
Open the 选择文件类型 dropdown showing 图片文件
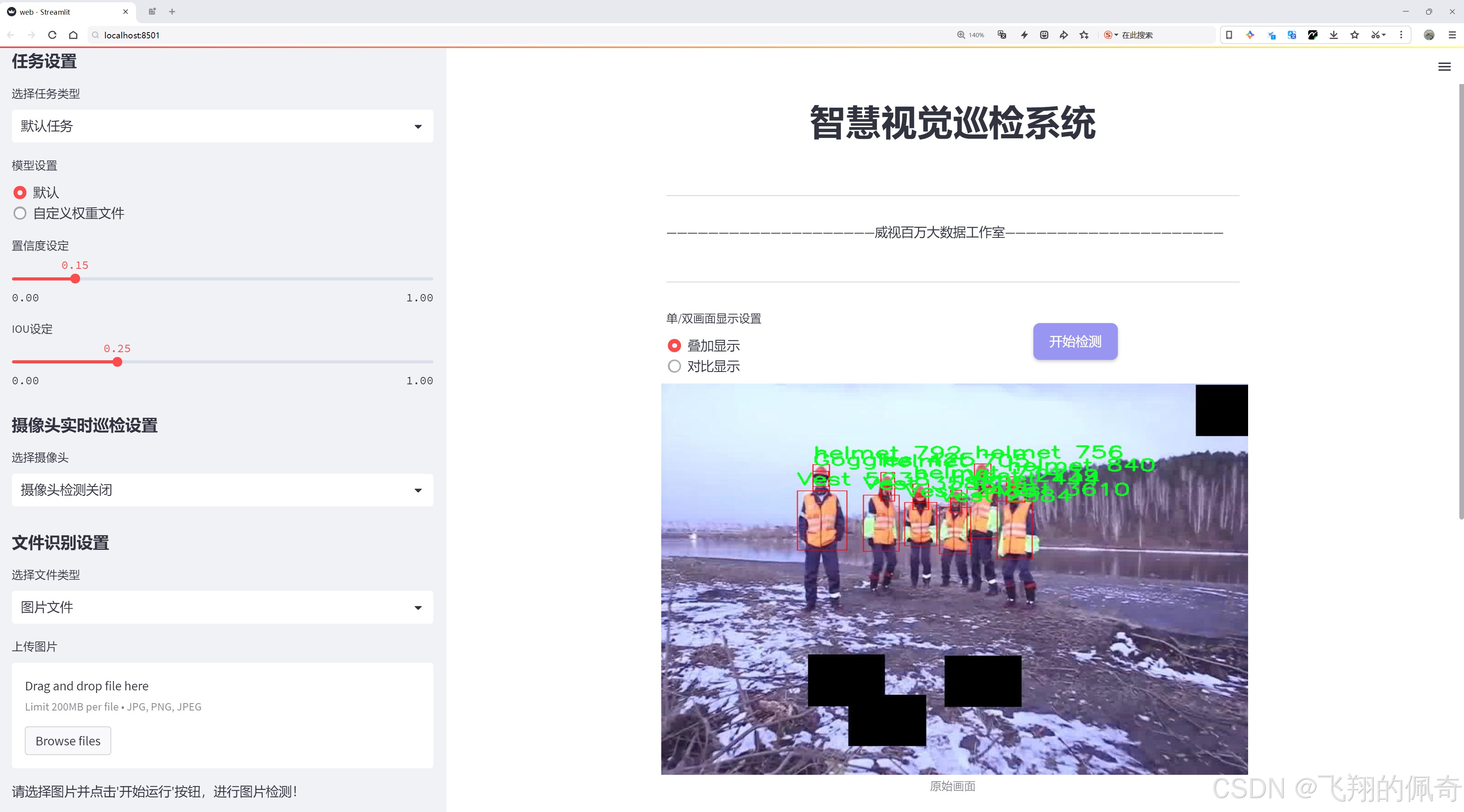pyautogui.click(x=222, y=607)
